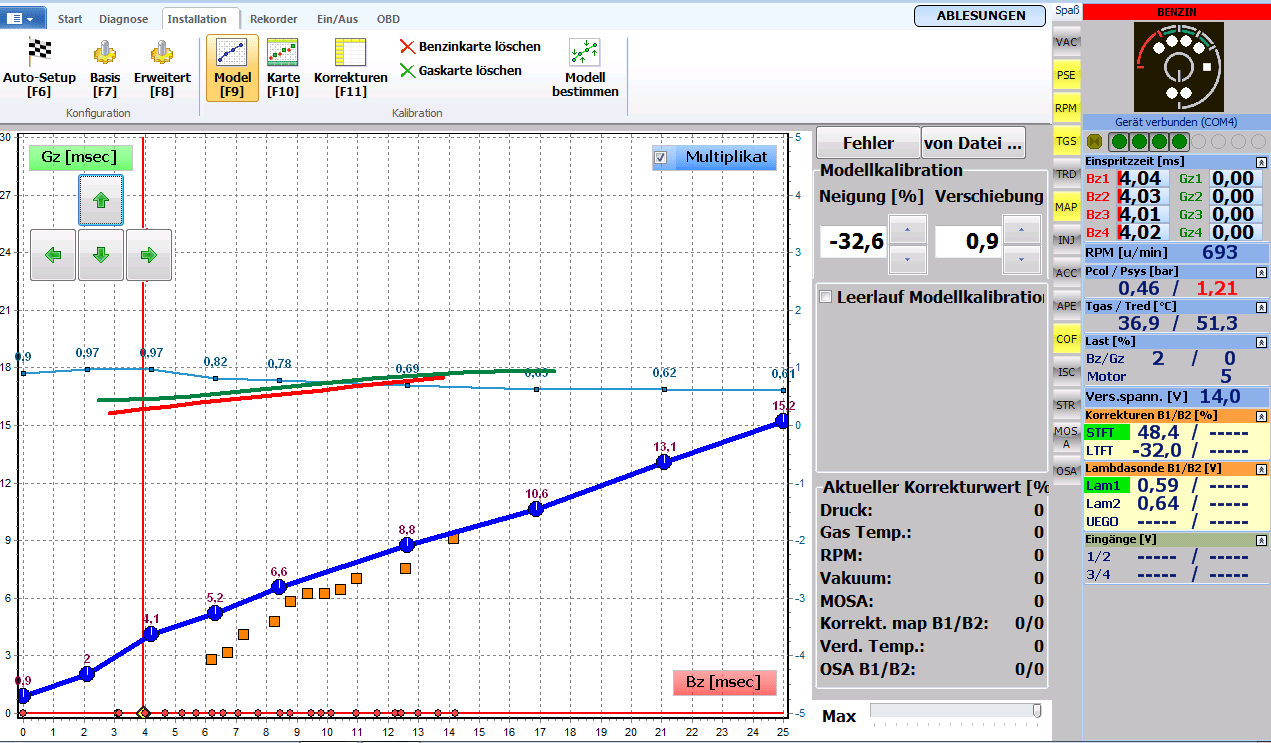Collapse Eingänge [V] section
The width and height of the screenshot is (1271, 743).
(x=1261, y=539)
